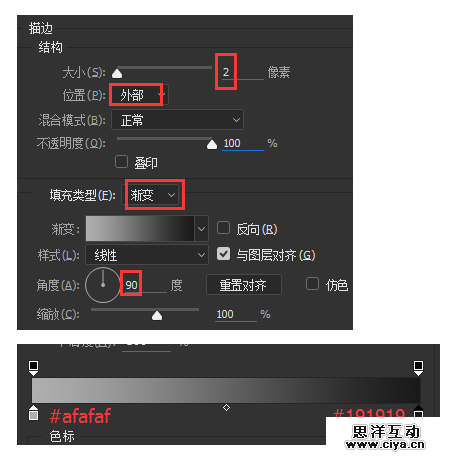Click the right opacity stop above gradient bar
454x460 pixels.
[x=418, y=368]
